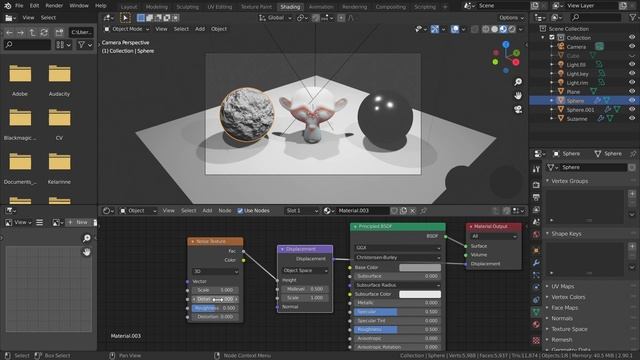Open the Options dropdown in viewport header
This screenshot has height=360, width=640.
(x=511, y=18)
